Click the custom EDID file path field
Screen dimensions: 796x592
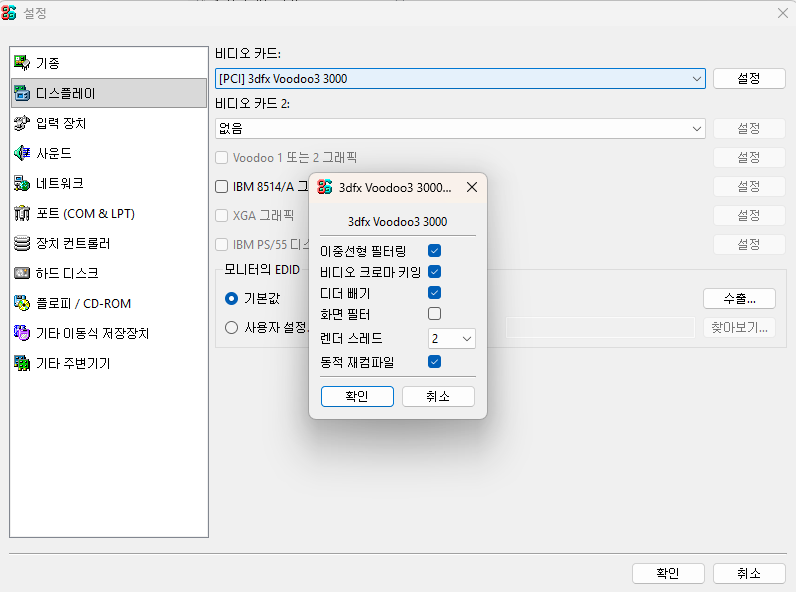(x=600, y=327)
